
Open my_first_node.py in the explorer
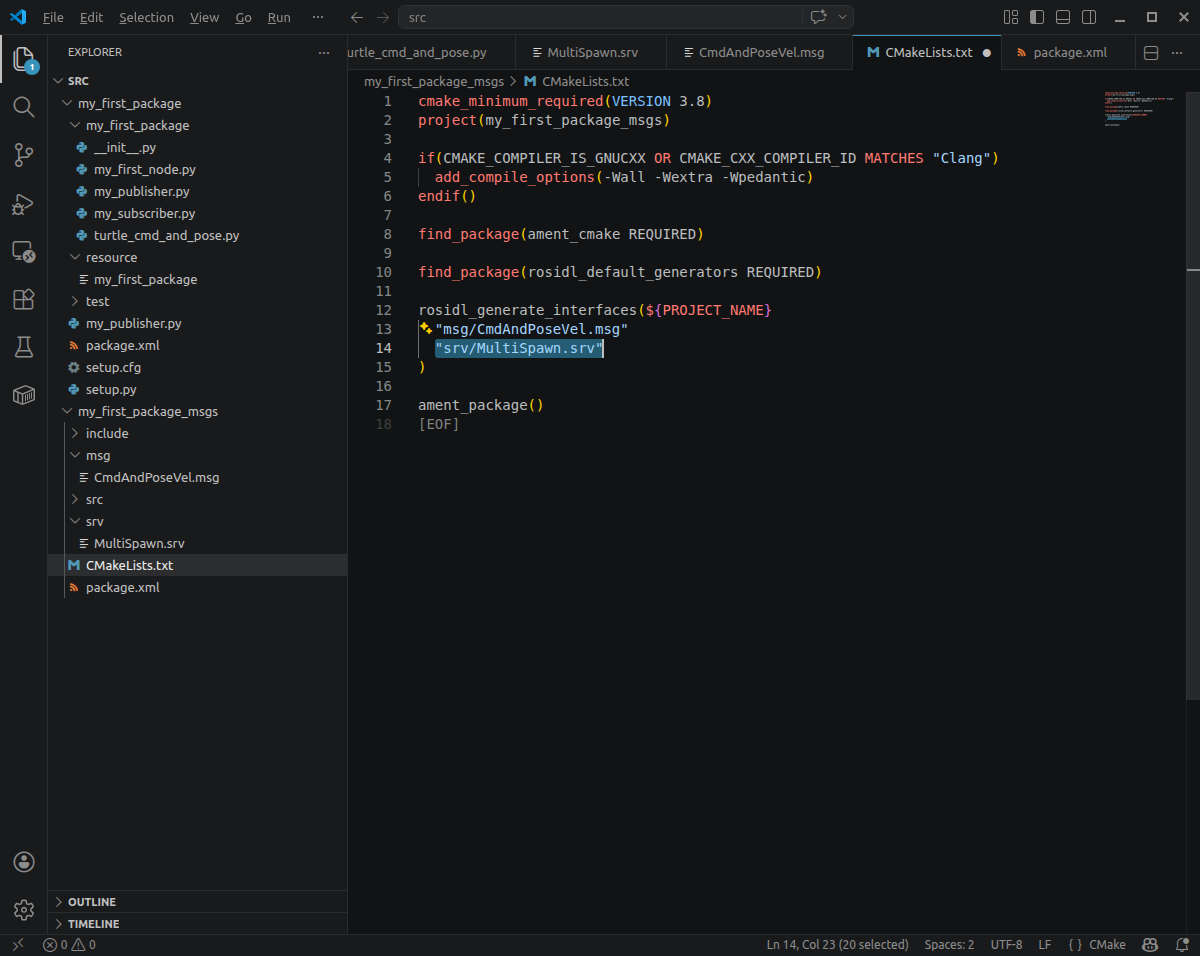(x=145, y=169)
